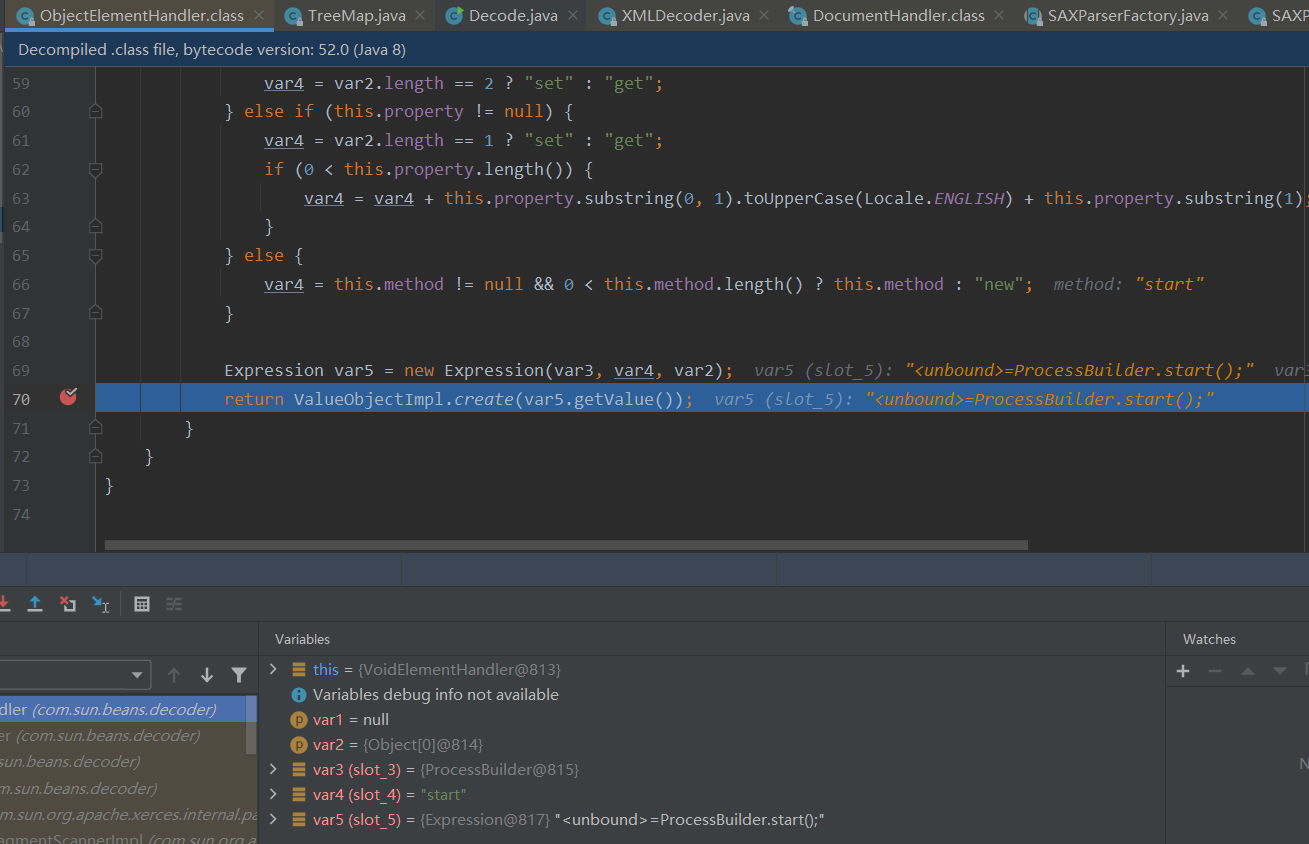The image size is (1309, 844).
Task: Close the ObjectElementHandler.class tab
Action: click(260, 16)
